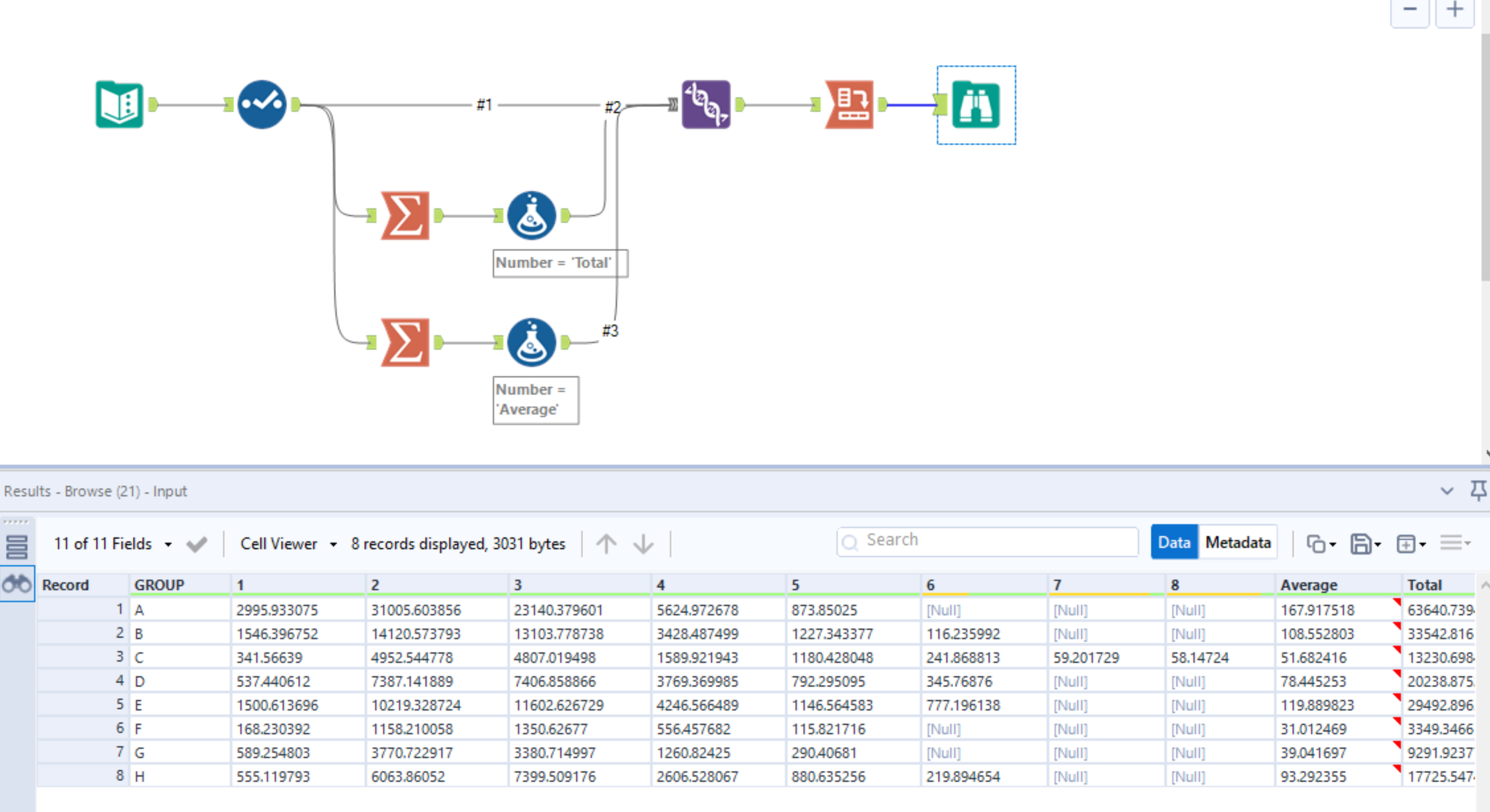
Task: Switch to the Metadata tab
Action: click(x=1237, y=542)
